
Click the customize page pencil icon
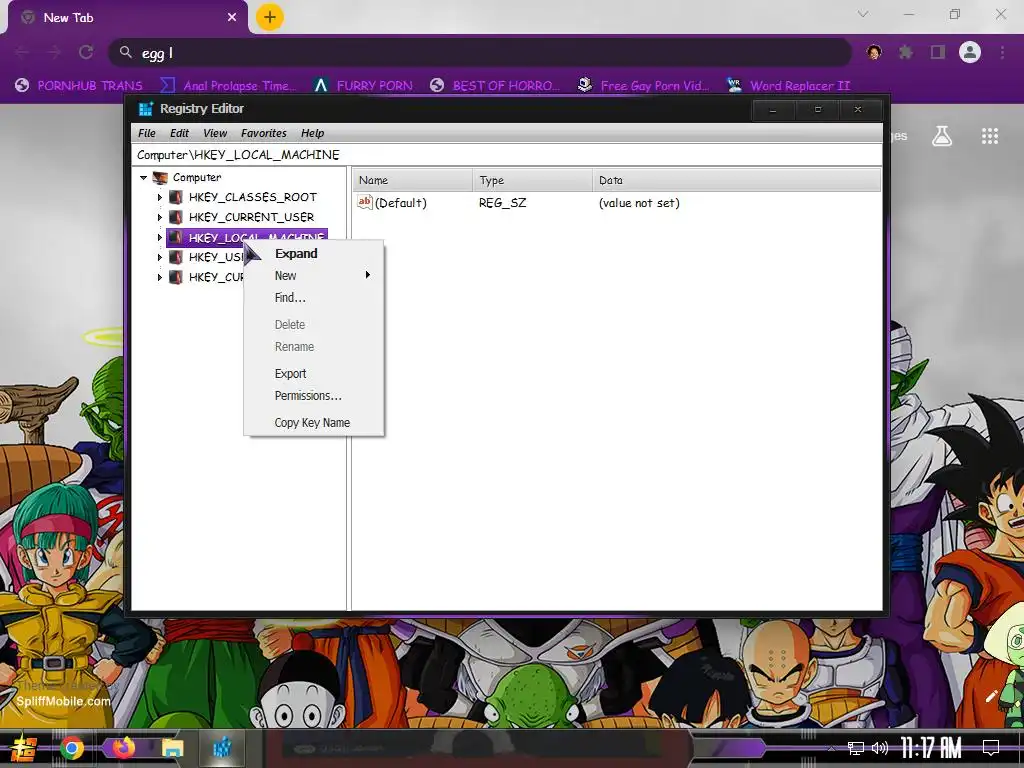point(991,696)
